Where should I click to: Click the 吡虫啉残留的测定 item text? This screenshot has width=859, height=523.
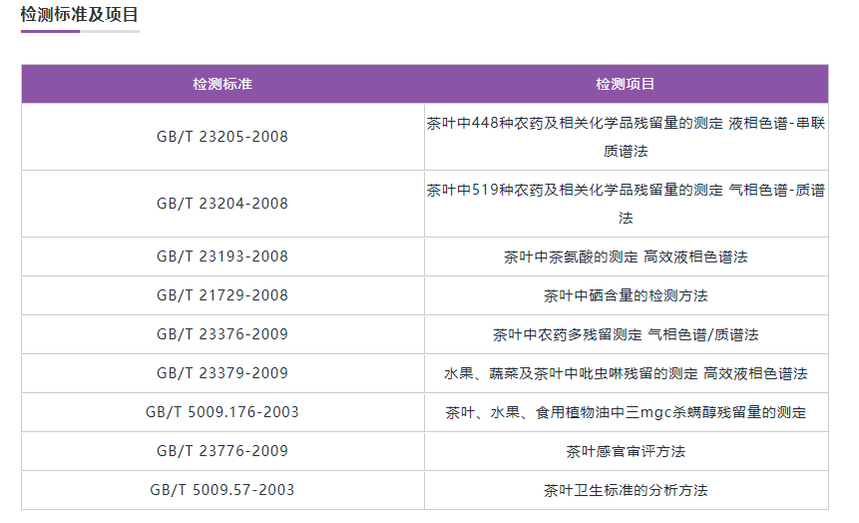[626, 373]
